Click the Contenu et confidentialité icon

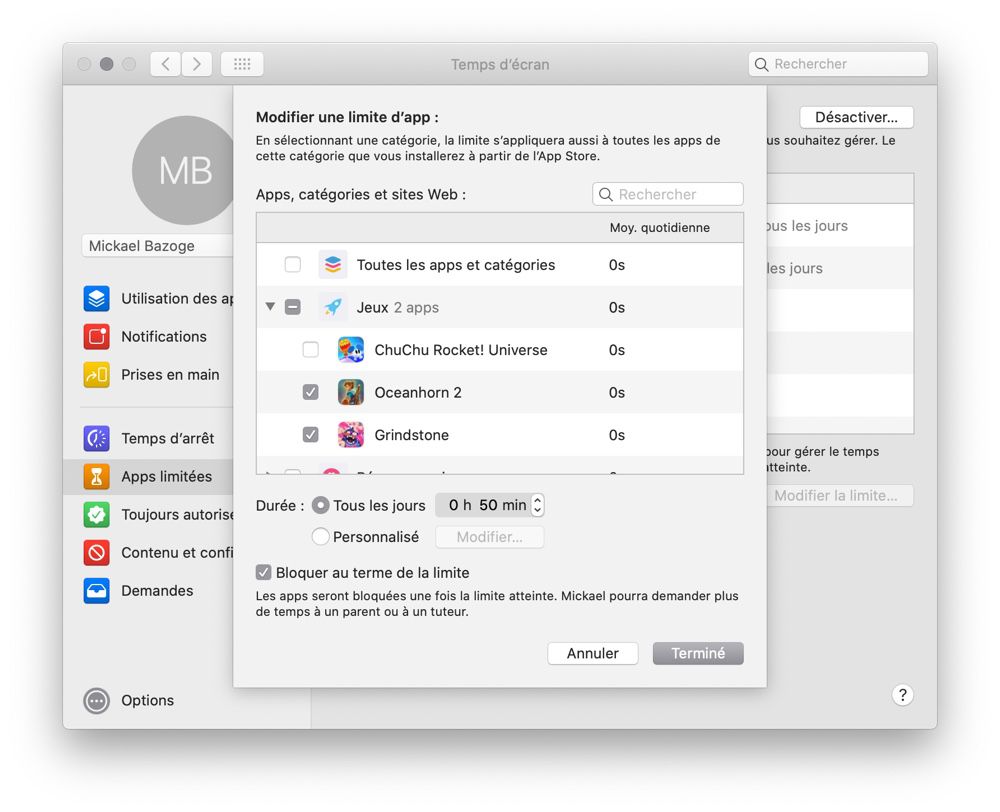pyautogui.click(x=96, y=552)
